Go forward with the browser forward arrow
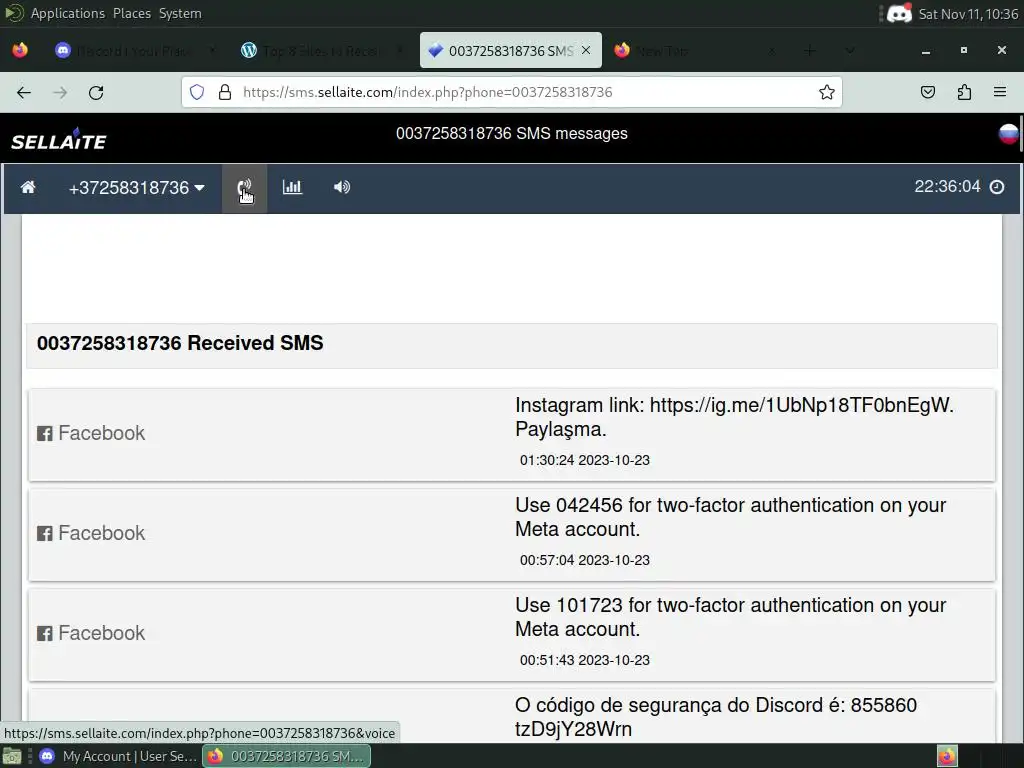1024x768 pixels. click(x=60, y=93)
